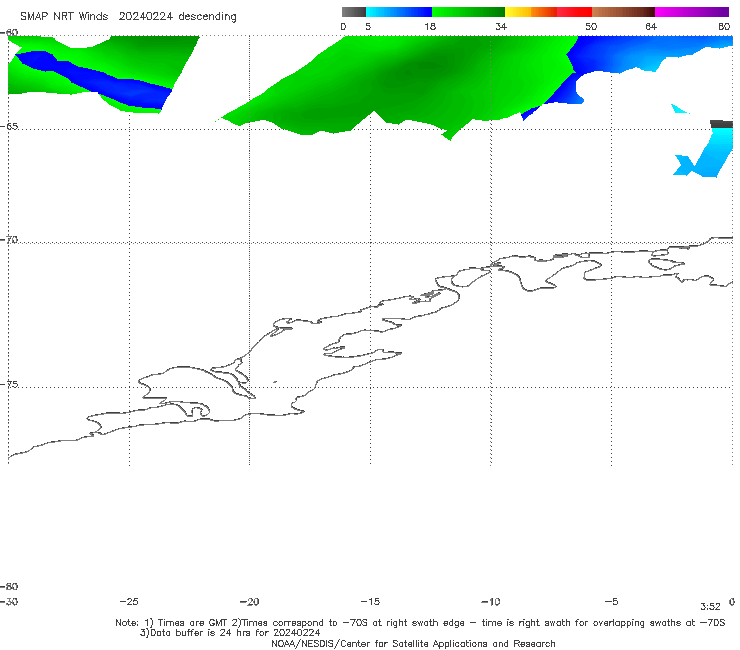This screenshot has width=740, height=650.
Task: Click the longitude label '-10'
Action: (490, 601)
